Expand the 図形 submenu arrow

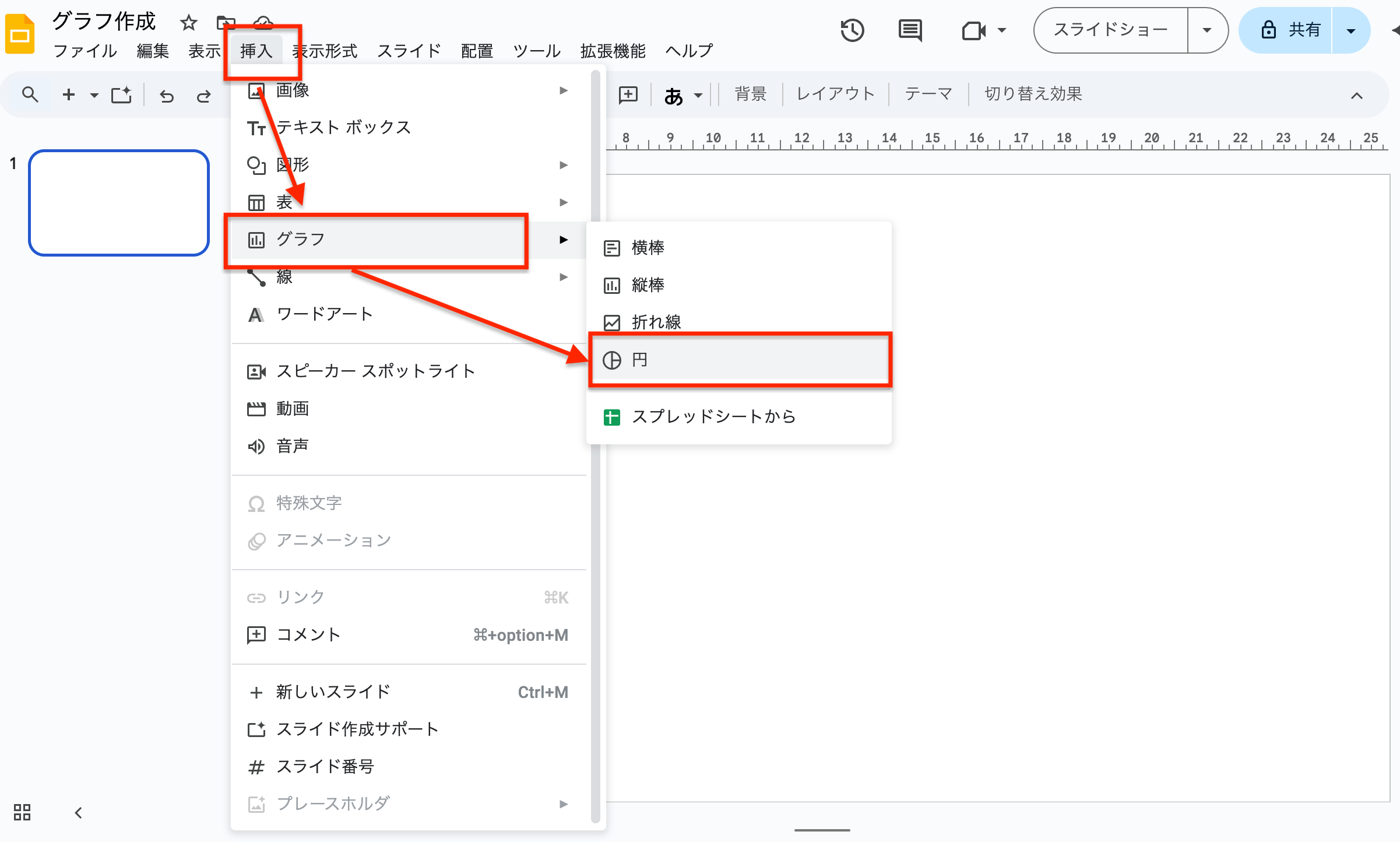tap(562, 165)
